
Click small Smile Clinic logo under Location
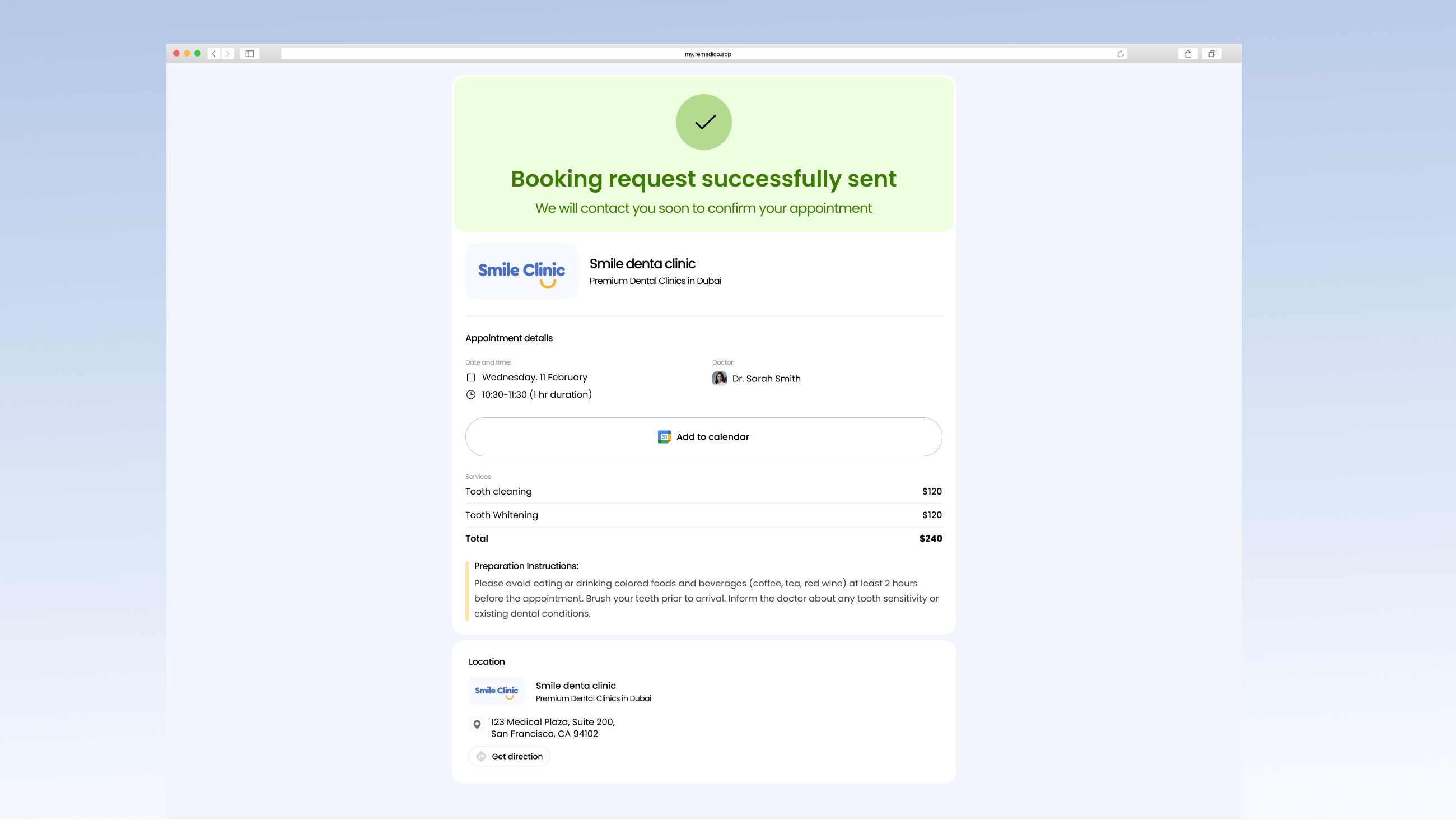coord(496,691)
